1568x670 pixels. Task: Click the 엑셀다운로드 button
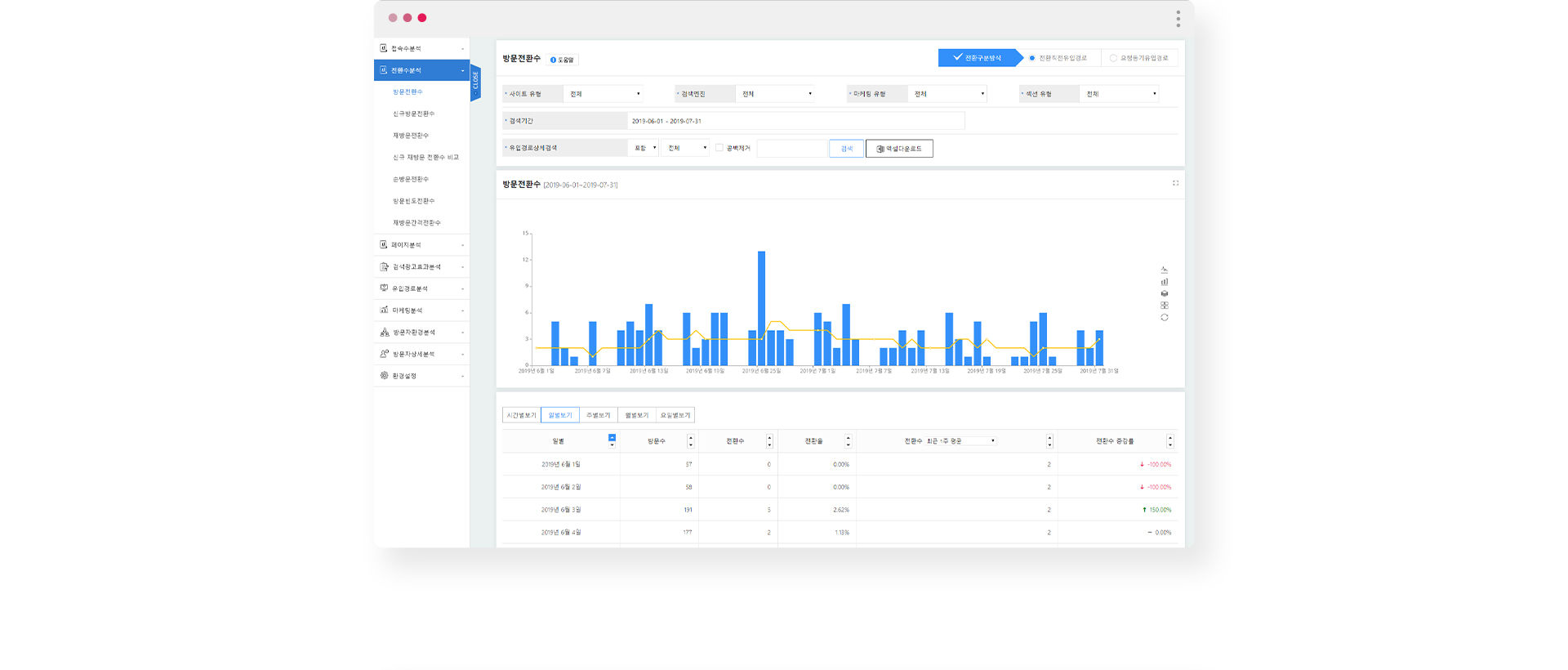click(899, 149)
